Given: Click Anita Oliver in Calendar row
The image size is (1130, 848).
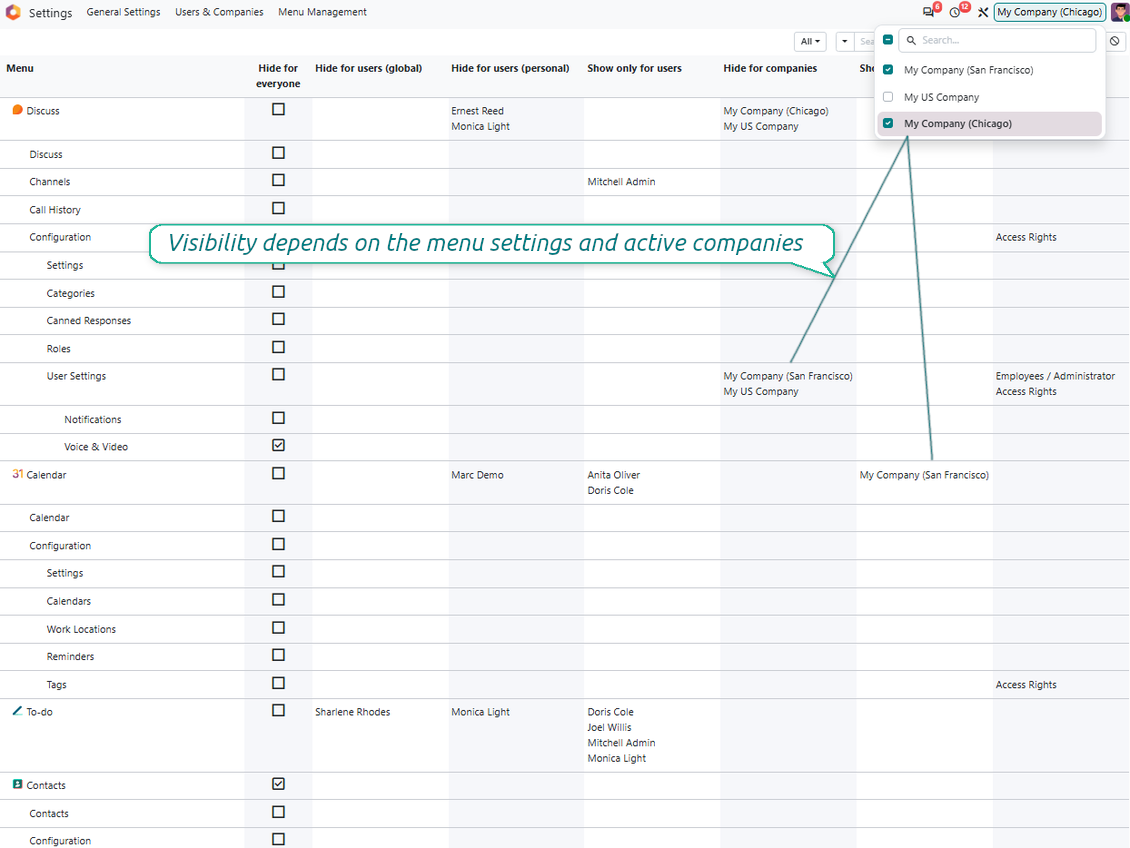Looking at the screenshot, I should (613, 475).
